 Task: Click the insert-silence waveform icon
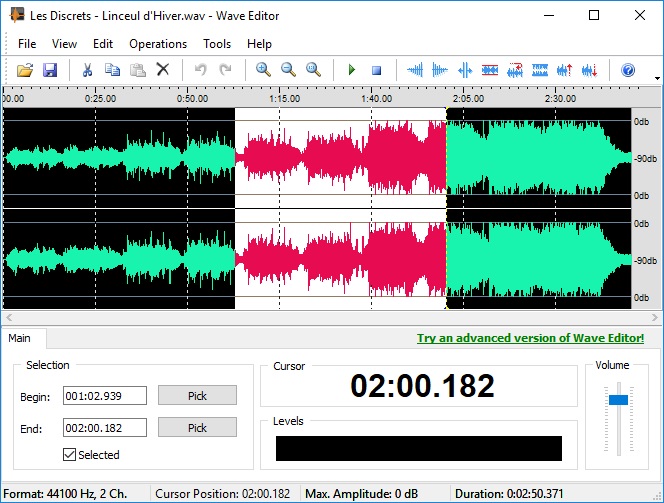[465, 70]
